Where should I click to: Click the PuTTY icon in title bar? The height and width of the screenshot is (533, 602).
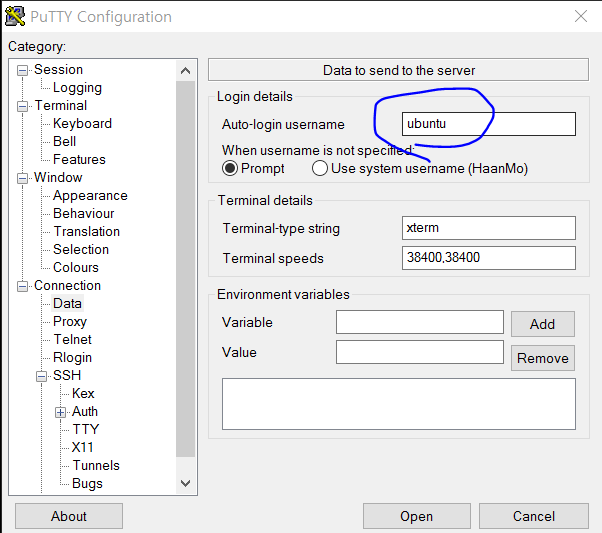tap(15, 17)
